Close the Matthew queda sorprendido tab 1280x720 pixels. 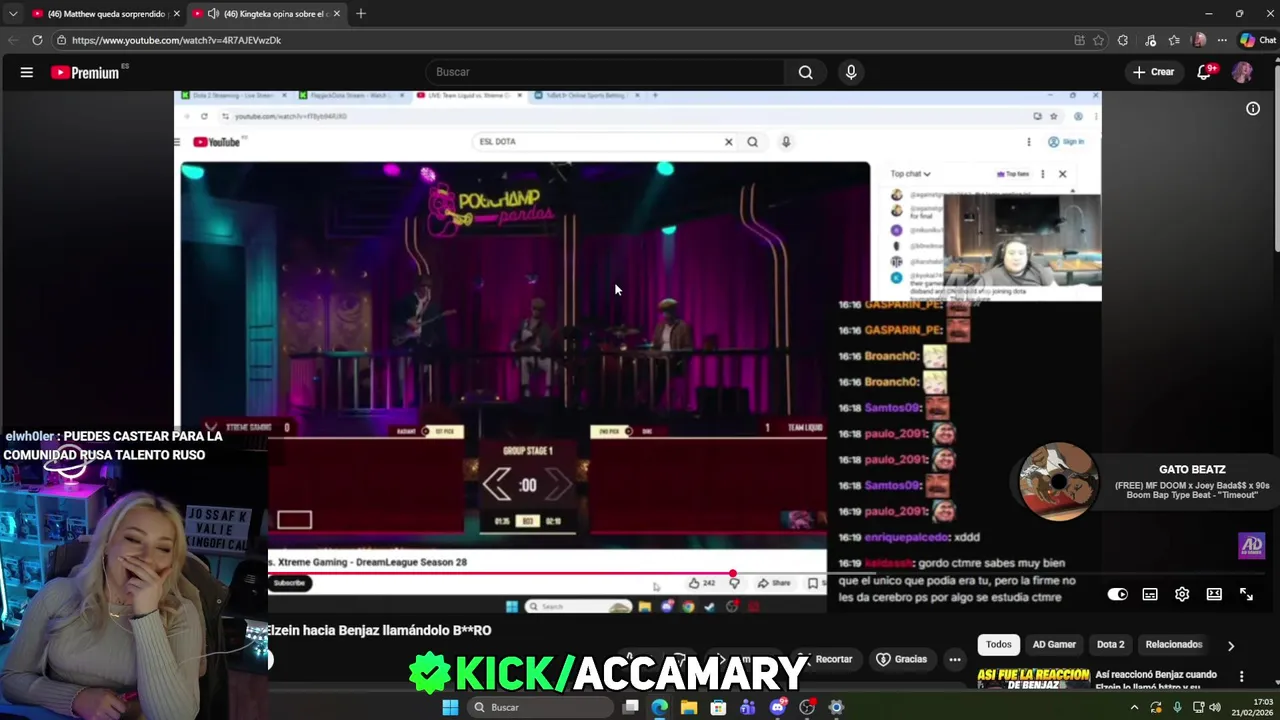click(177, 13)
